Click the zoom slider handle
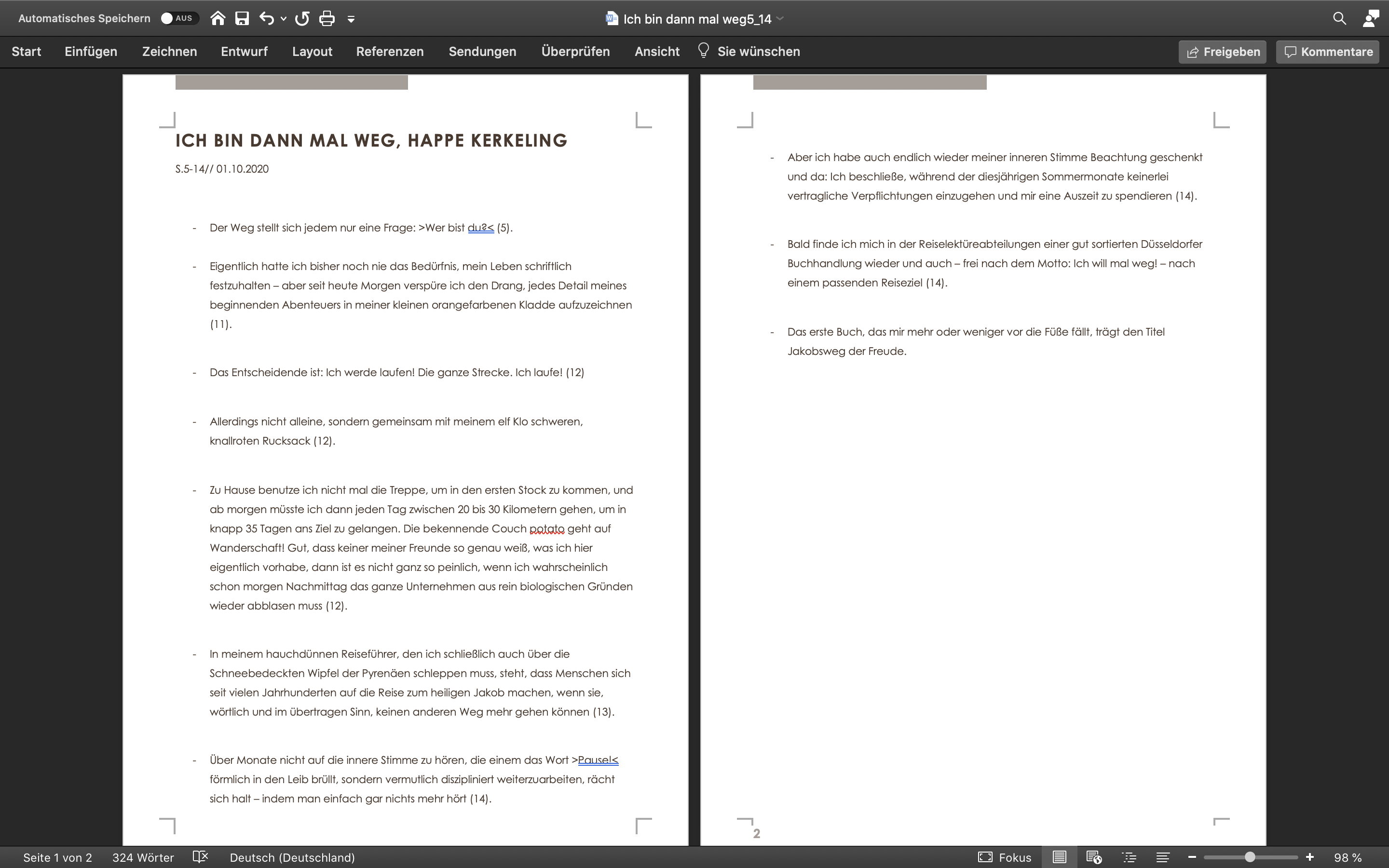 pos(1250,857)
